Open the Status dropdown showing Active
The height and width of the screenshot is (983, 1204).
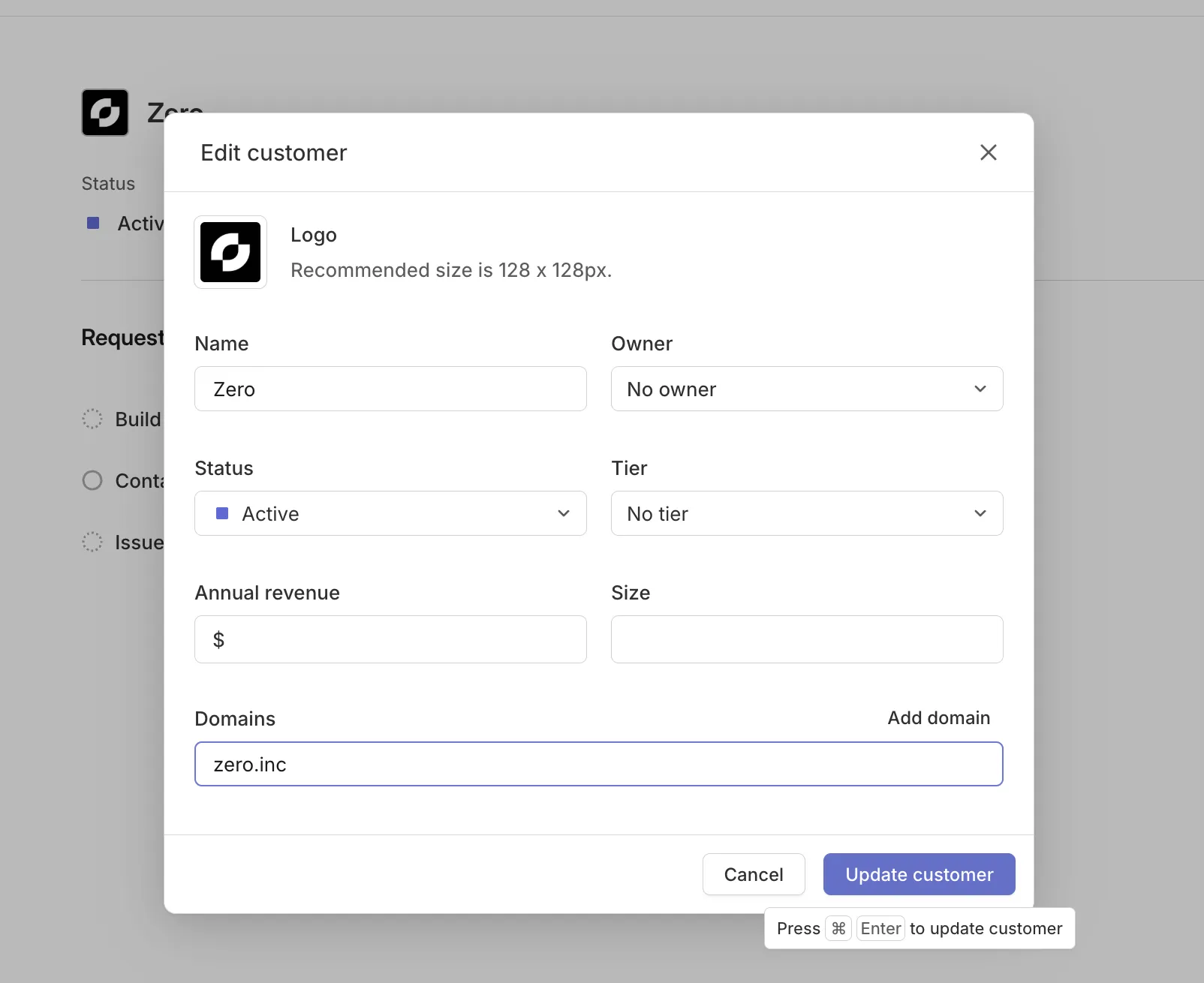(390, 513)
